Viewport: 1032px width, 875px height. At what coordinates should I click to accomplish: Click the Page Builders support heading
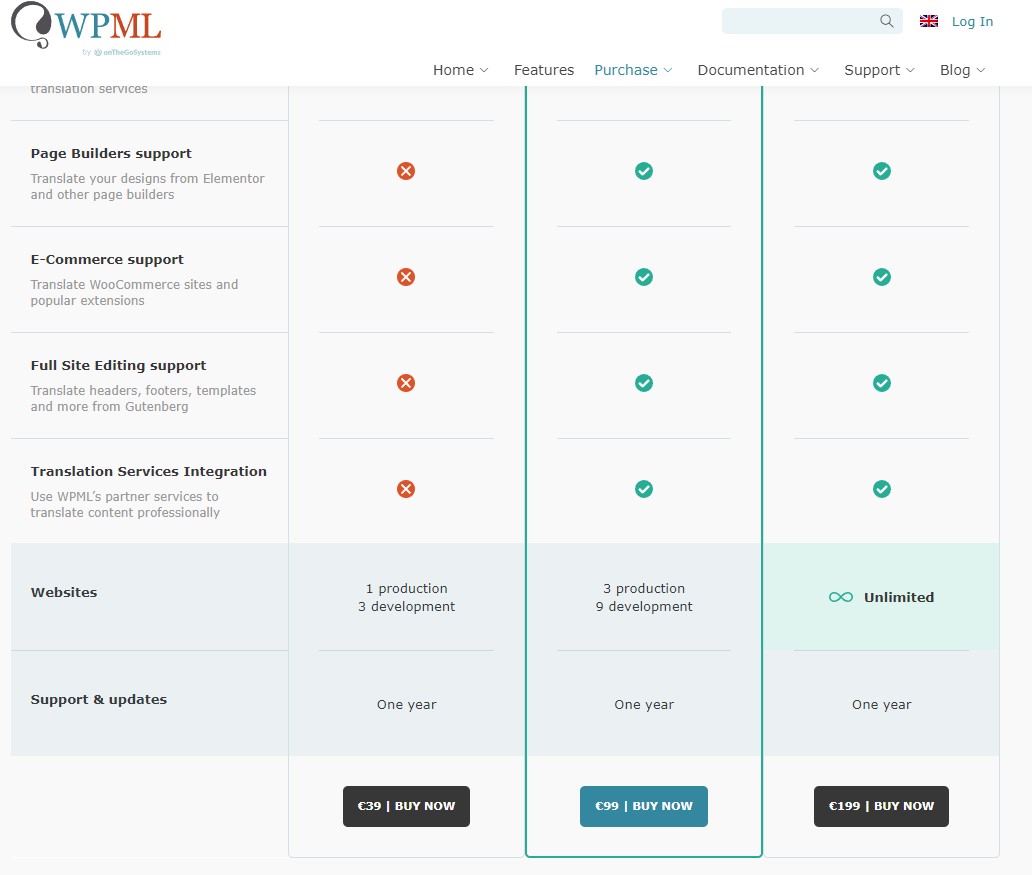(x=111, y=153)
